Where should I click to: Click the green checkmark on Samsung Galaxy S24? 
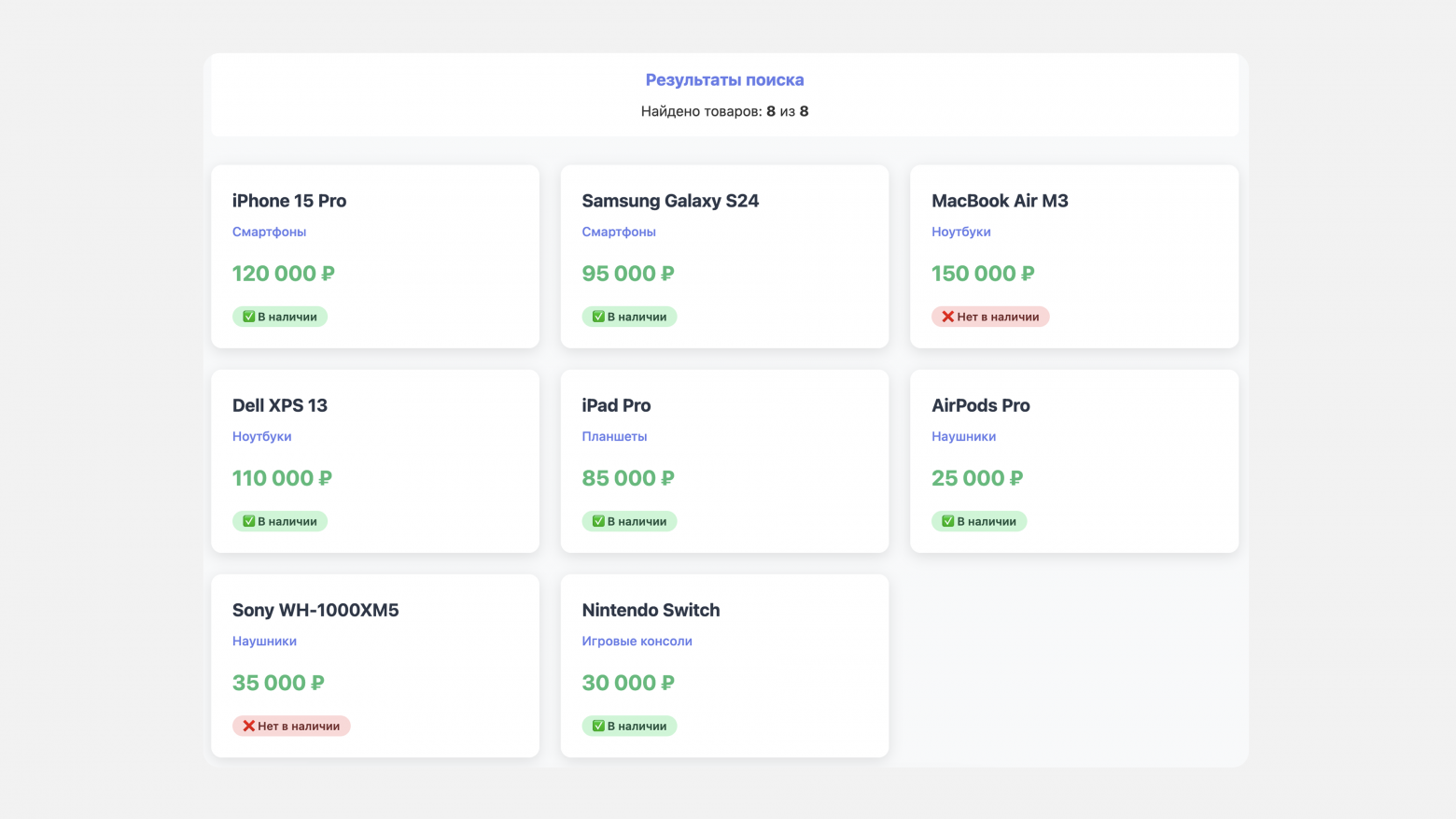click(x=598, y=317)
